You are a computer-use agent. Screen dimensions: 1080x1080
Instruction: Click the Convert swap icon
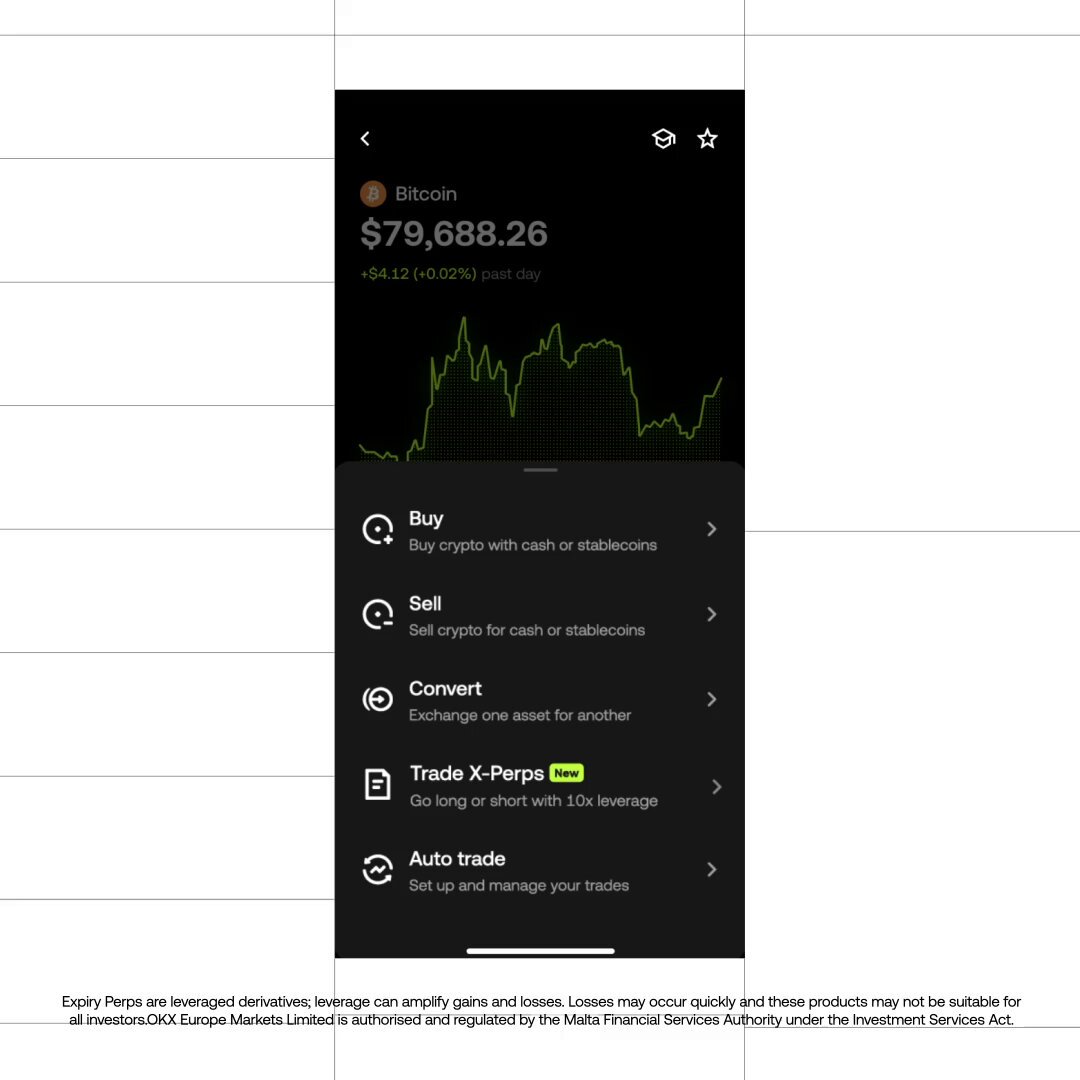(x=377, y=700)
